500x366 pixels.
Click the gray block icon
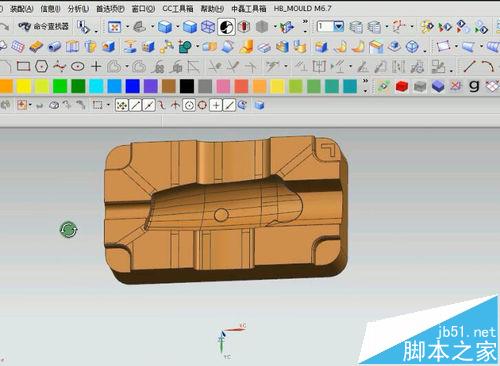pos(420,87)
